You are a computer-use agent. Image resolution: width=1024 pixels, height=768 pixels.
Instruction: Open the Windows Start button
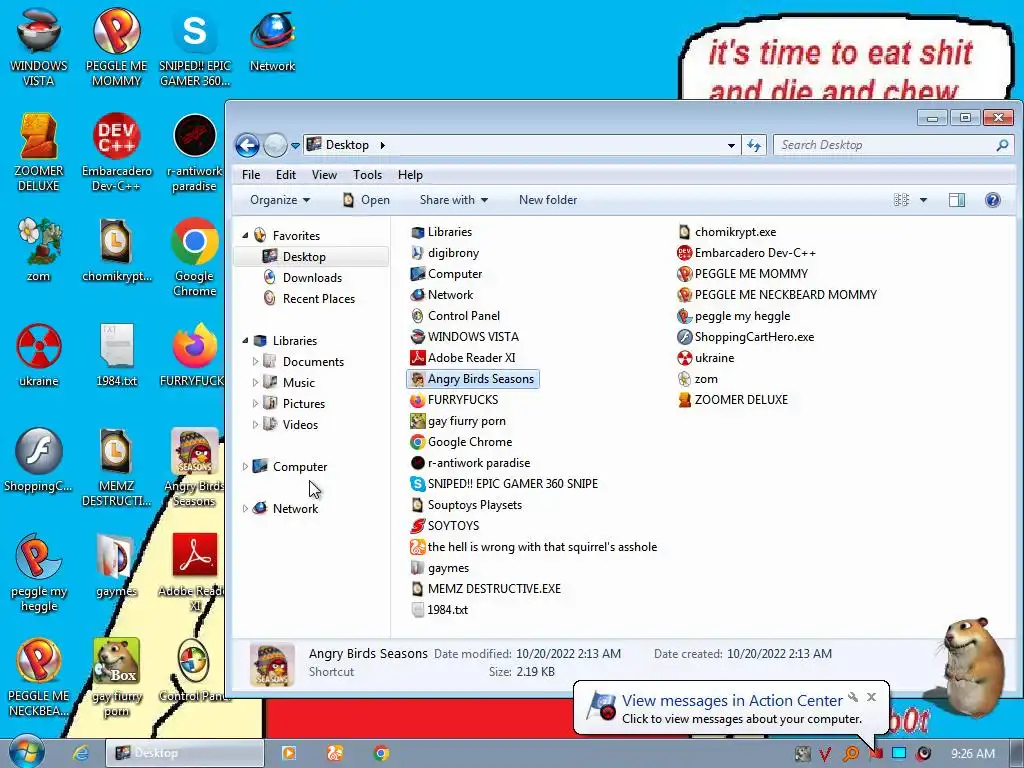coord(26,752)
